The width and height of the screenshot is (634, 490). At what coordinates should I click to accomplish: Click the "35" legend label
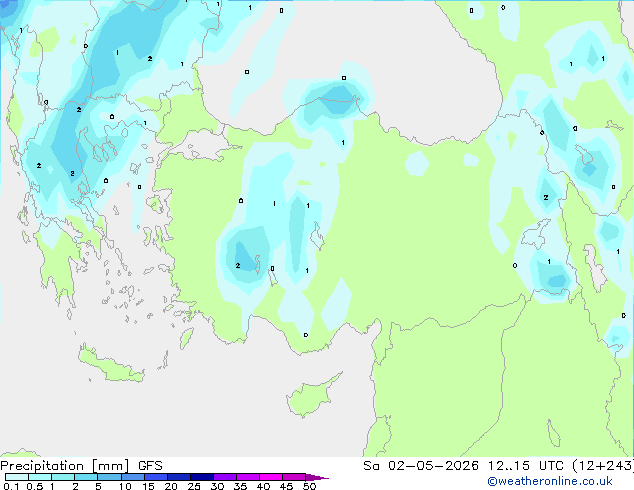pyautogui.click(x=240, y=486)
